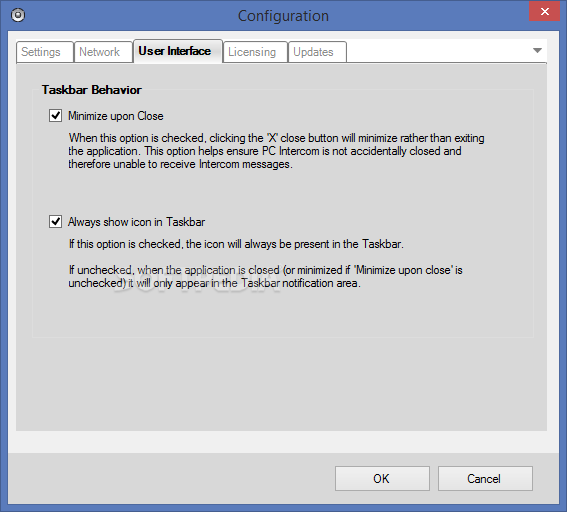
Task: Switch to the Settings tab
Action: click(x=45, y=52)
